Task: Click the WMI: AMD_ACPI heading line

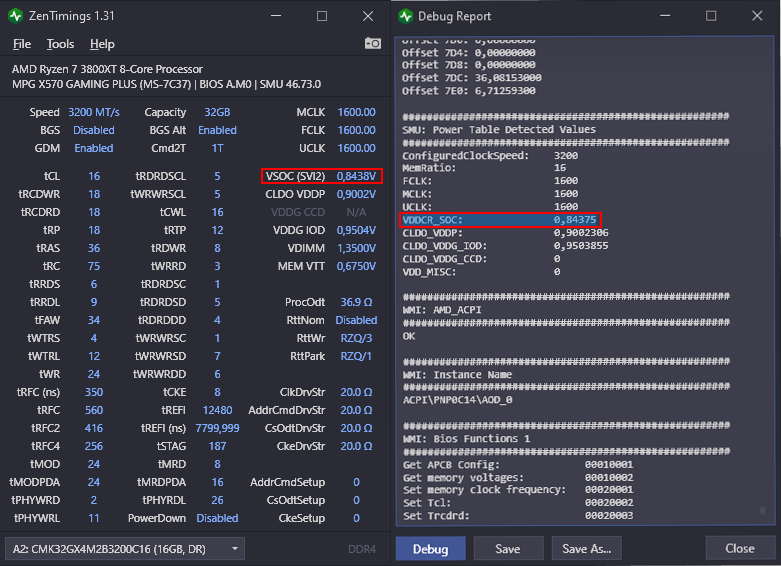Action: 442,310
